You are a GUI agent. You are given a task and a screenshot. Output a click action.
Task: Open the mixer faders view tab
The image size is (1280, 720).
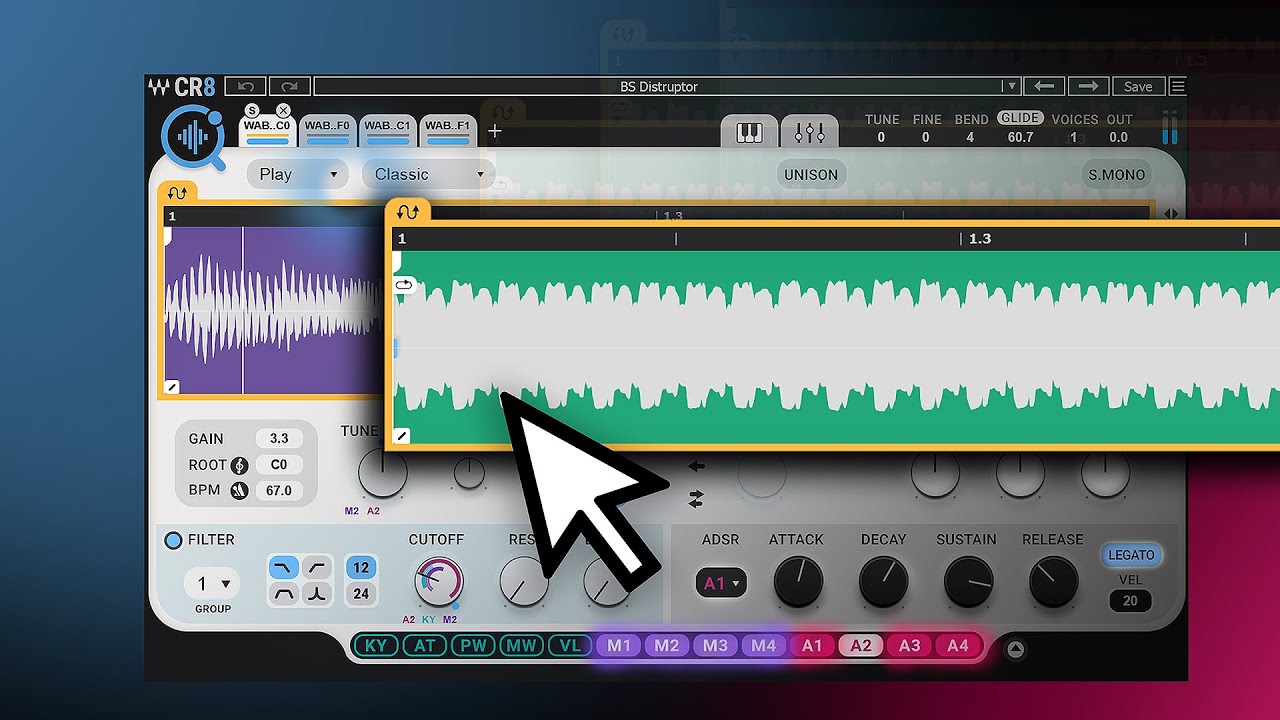point(810,131)
